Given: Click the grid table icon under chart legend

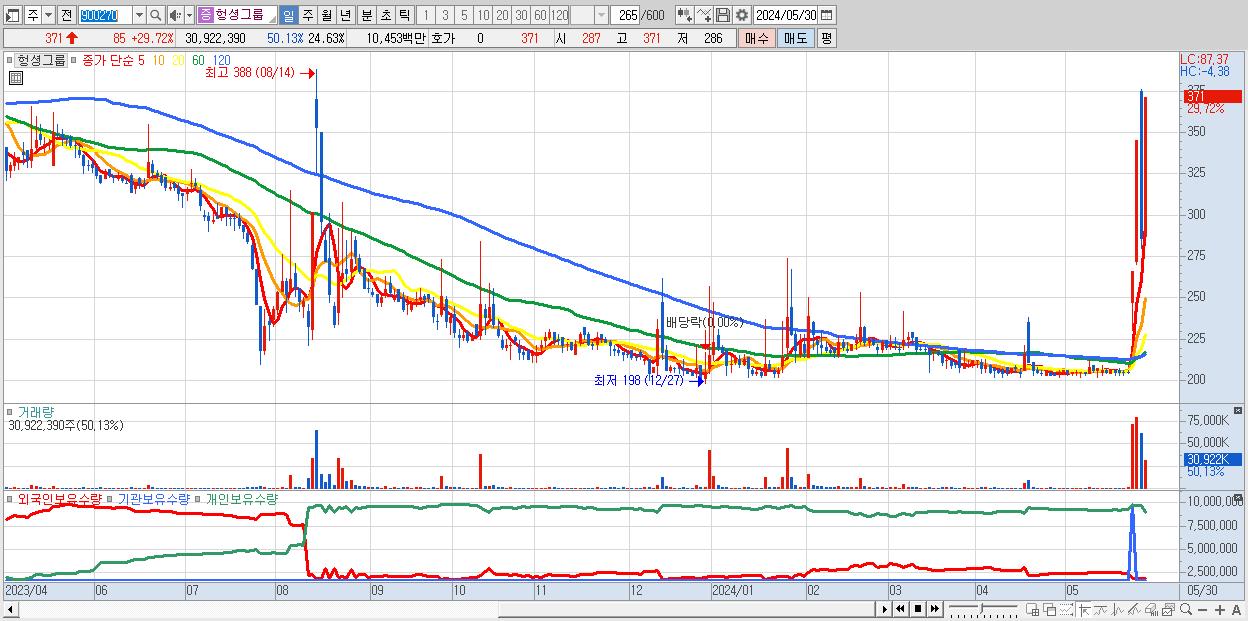Looking at the screenshot, I should [16, 78].
